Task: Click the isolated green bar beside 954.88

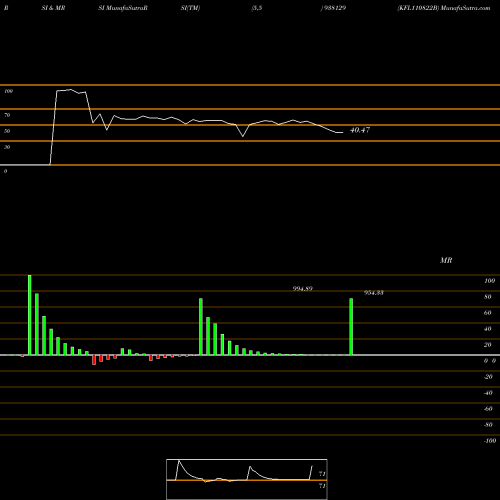Action: pos(351,327)
